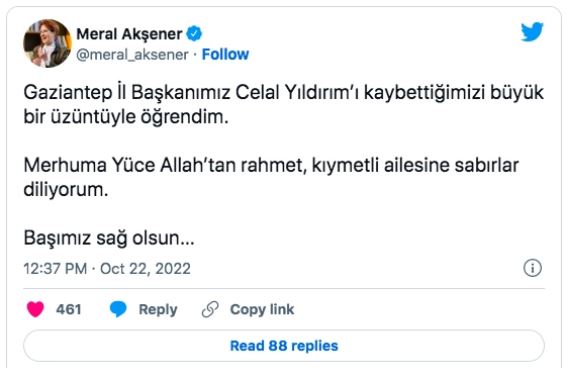This screenshot has width=571, height=368.
Task: Click the 12:37 PM timestamp
Action: pyautogui.click(x=55, y=269)
